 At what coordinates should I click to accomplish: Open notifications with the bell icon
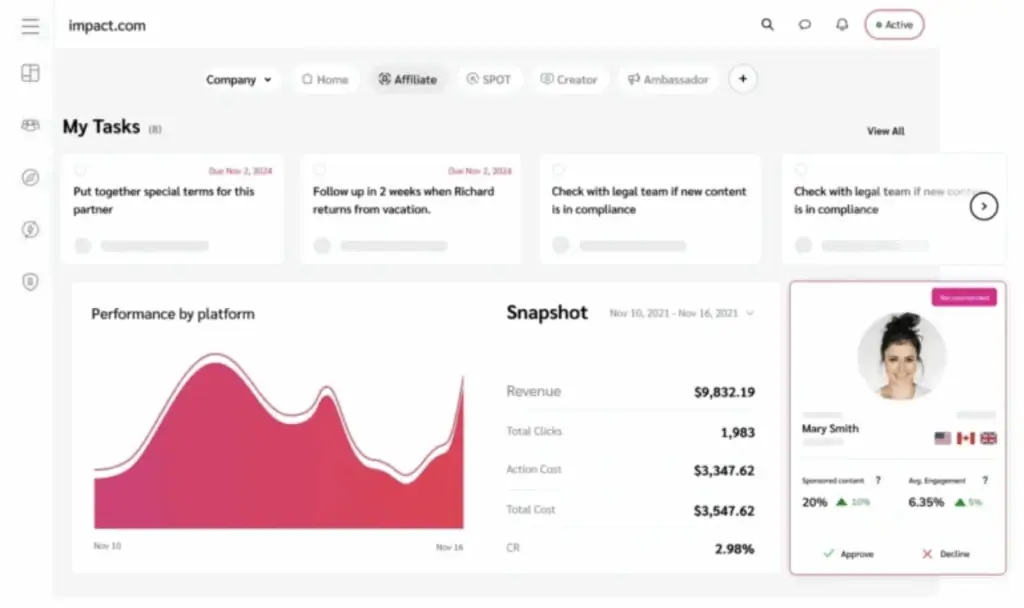[842, 25]
